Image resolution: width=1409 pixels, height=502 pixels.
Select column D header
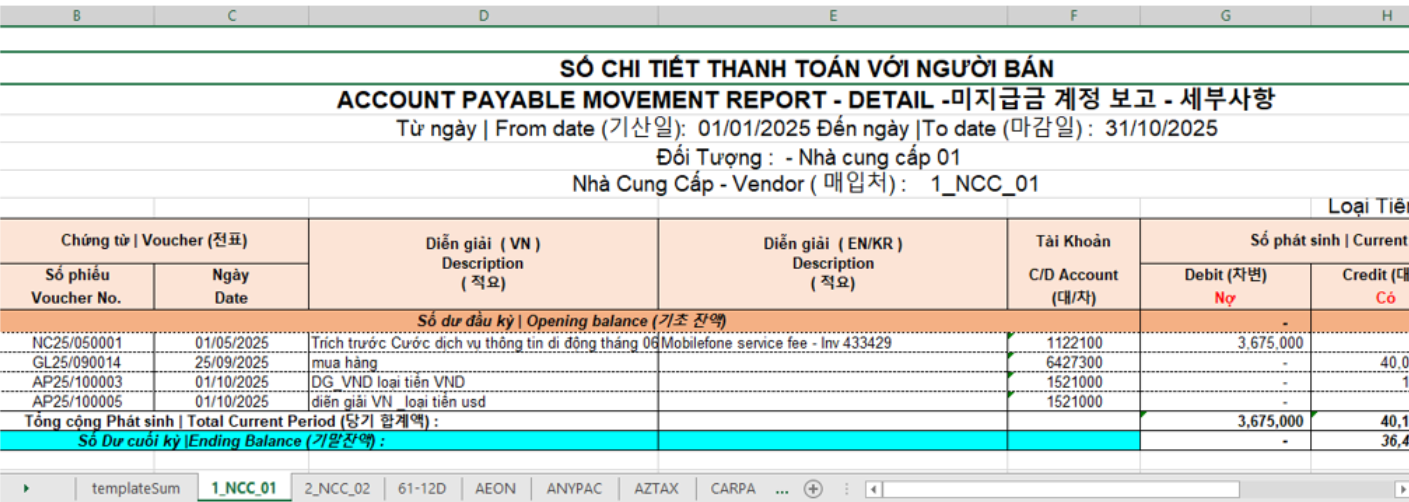(483, 15)
